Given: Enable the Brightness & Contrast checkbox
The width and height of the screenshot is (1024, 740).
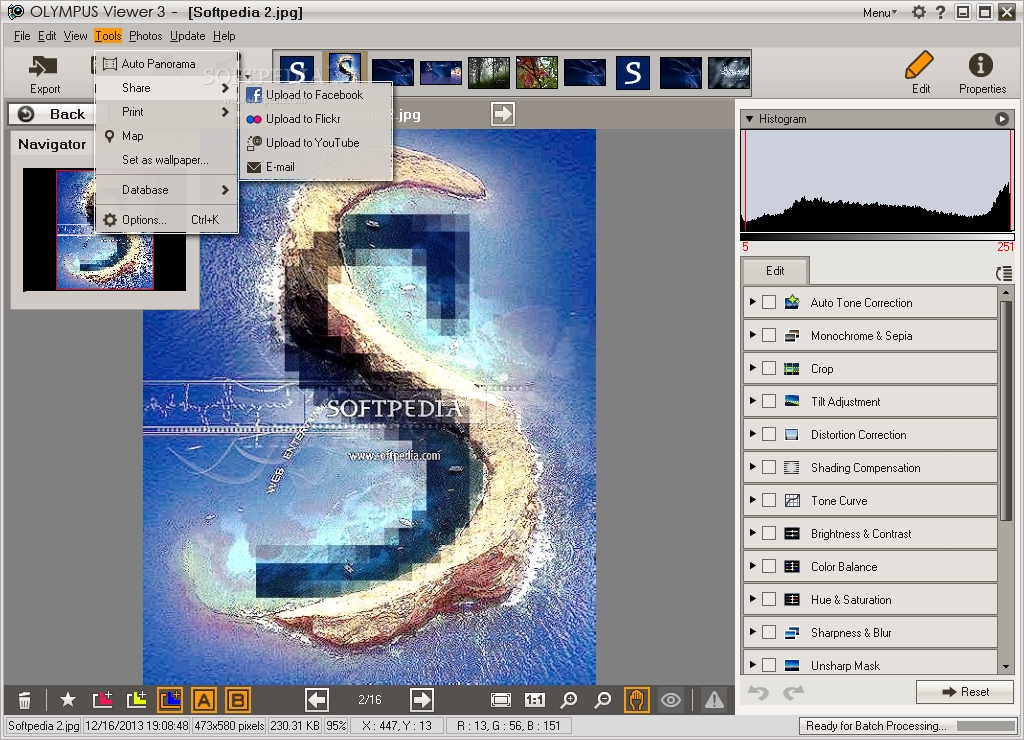Looking at the screenshot, I should coord(769,533).
